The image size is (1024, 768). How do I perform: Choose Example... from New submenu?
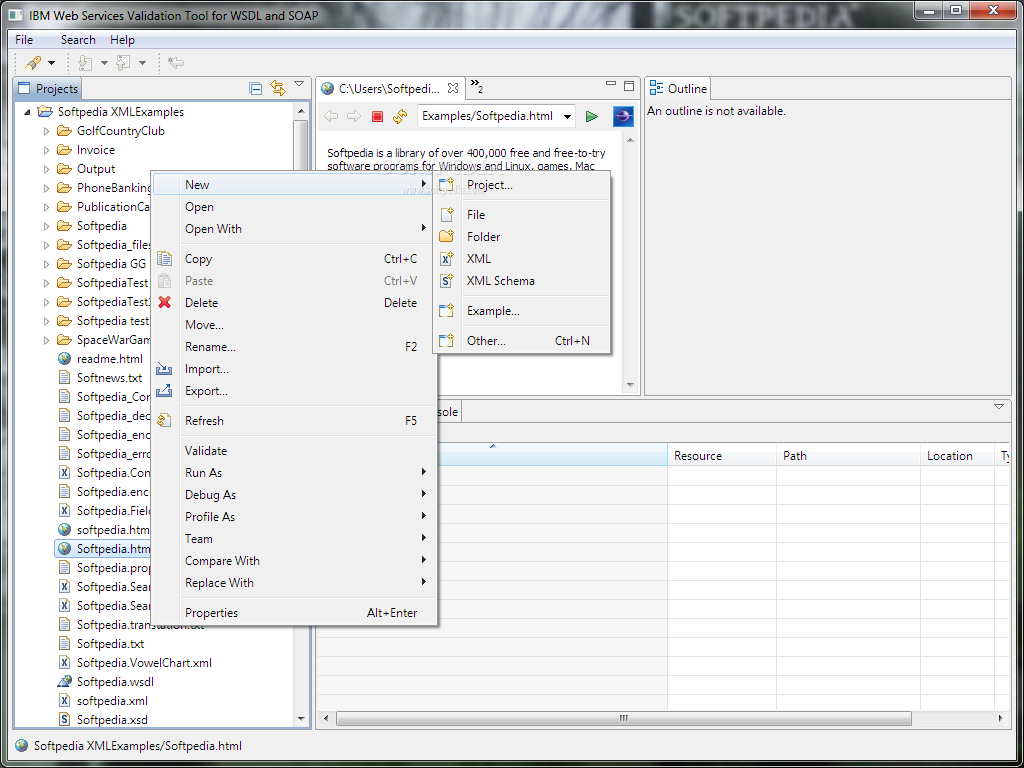click(522, 311)
